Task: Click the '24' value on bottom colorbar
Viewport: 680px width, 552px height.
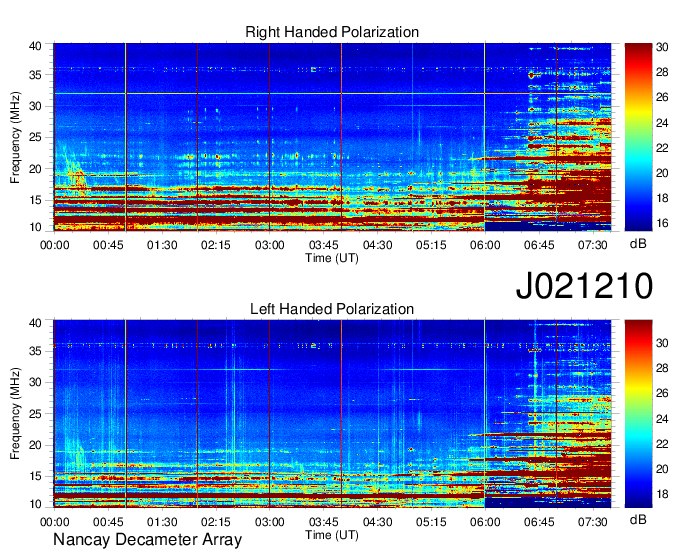Action: [x=662, y=419]
